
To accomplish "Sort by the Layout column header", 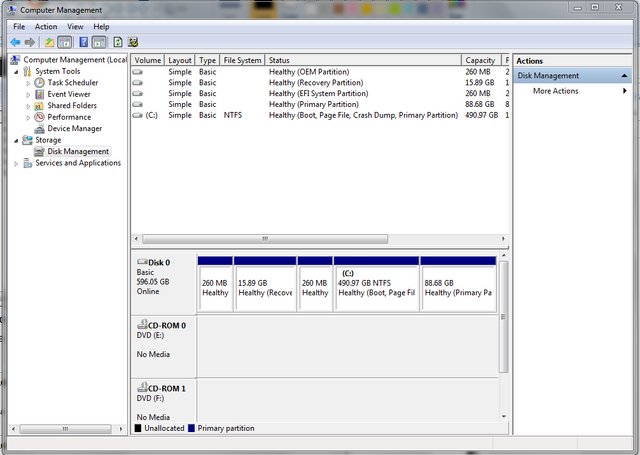I will [180, 60].
